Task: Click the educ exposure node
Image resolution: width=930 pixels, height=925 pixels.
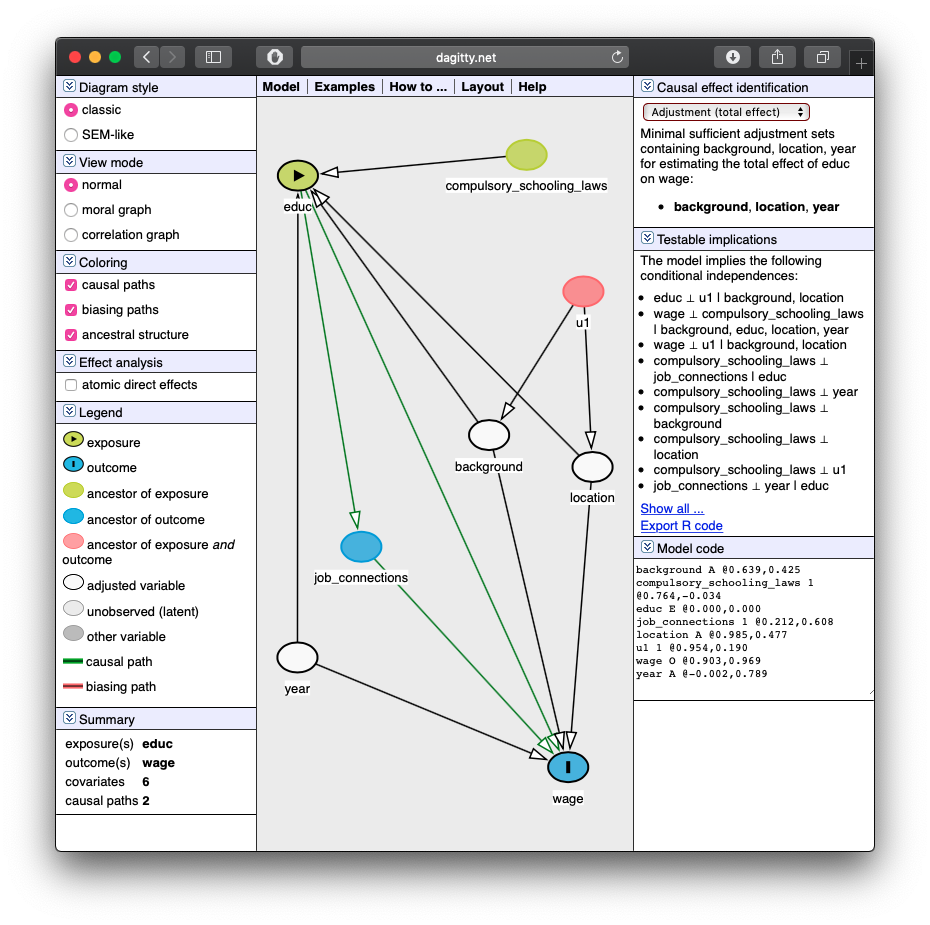Action: click(298, 175)
